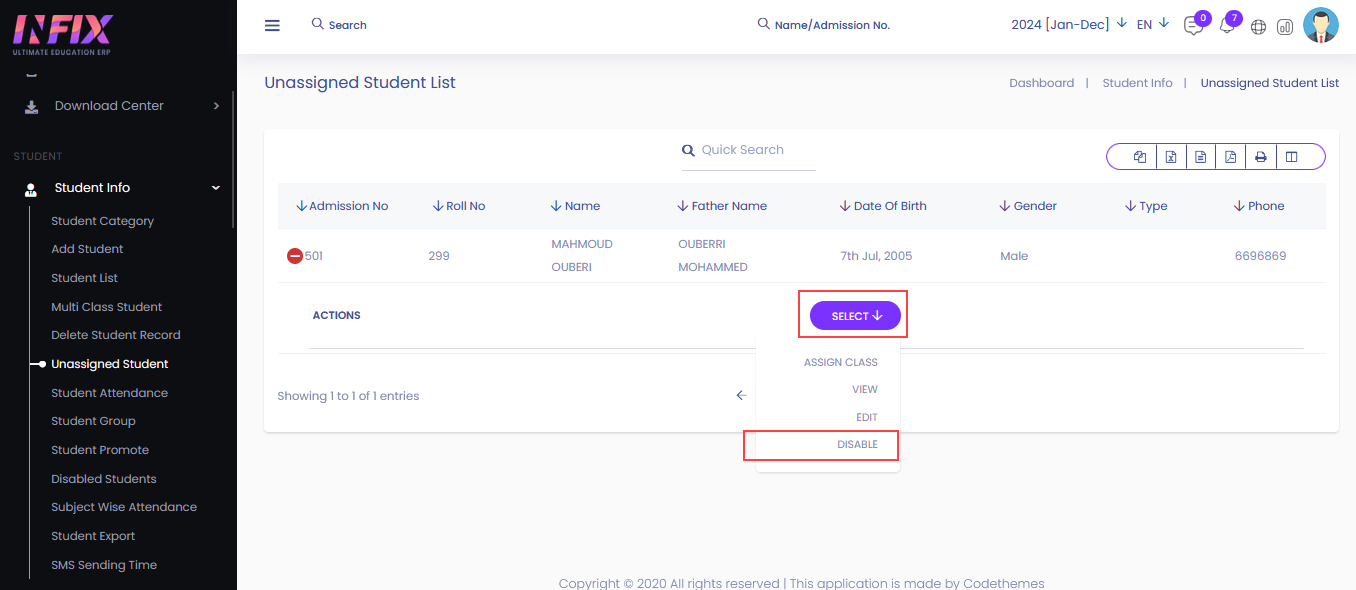The width and height of the screenshot is (1356, 590).
Task: Click the Infix logo
Action: point(62,33)
